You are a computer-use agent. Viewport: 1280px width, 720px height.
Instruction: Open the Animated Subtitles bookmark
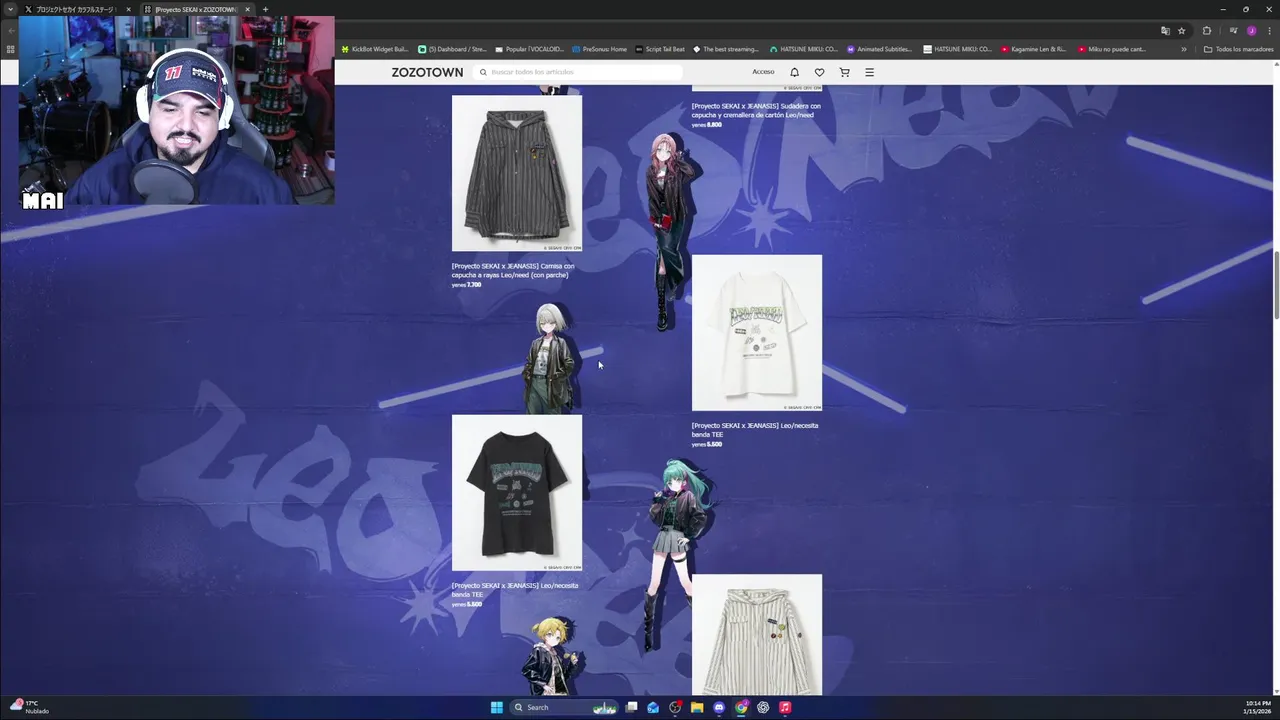pyautogui.click(x=881, y=49)
